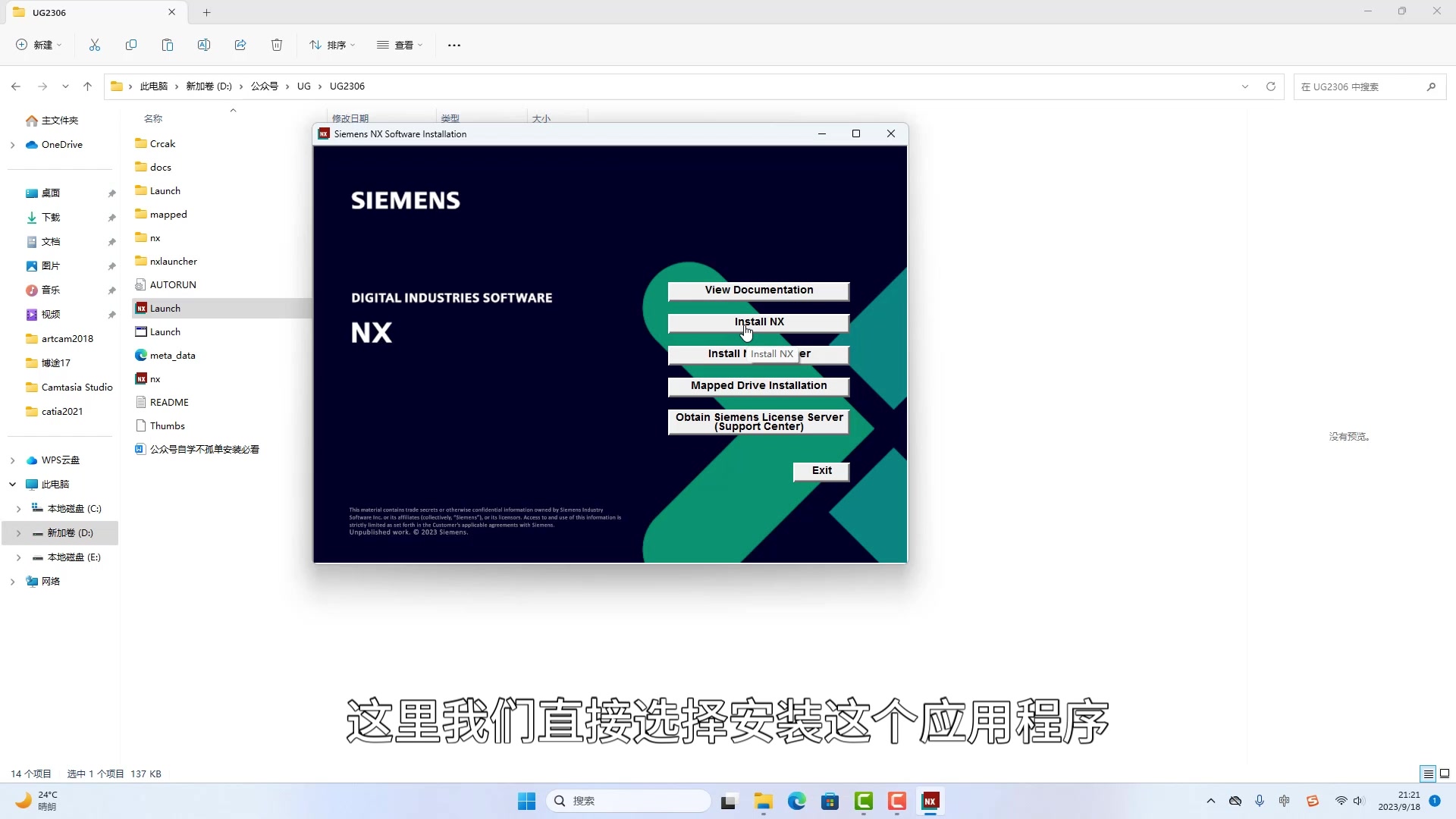Open the 排序 sort dropdown
This screenshot has height=819, width=1456.
click(332, 45)
